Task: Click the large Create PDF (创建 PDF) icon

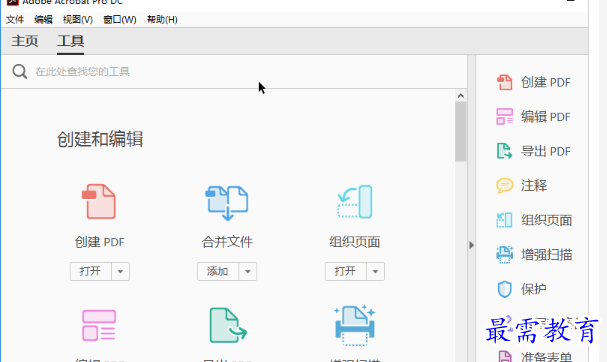Action: (99, 201)
